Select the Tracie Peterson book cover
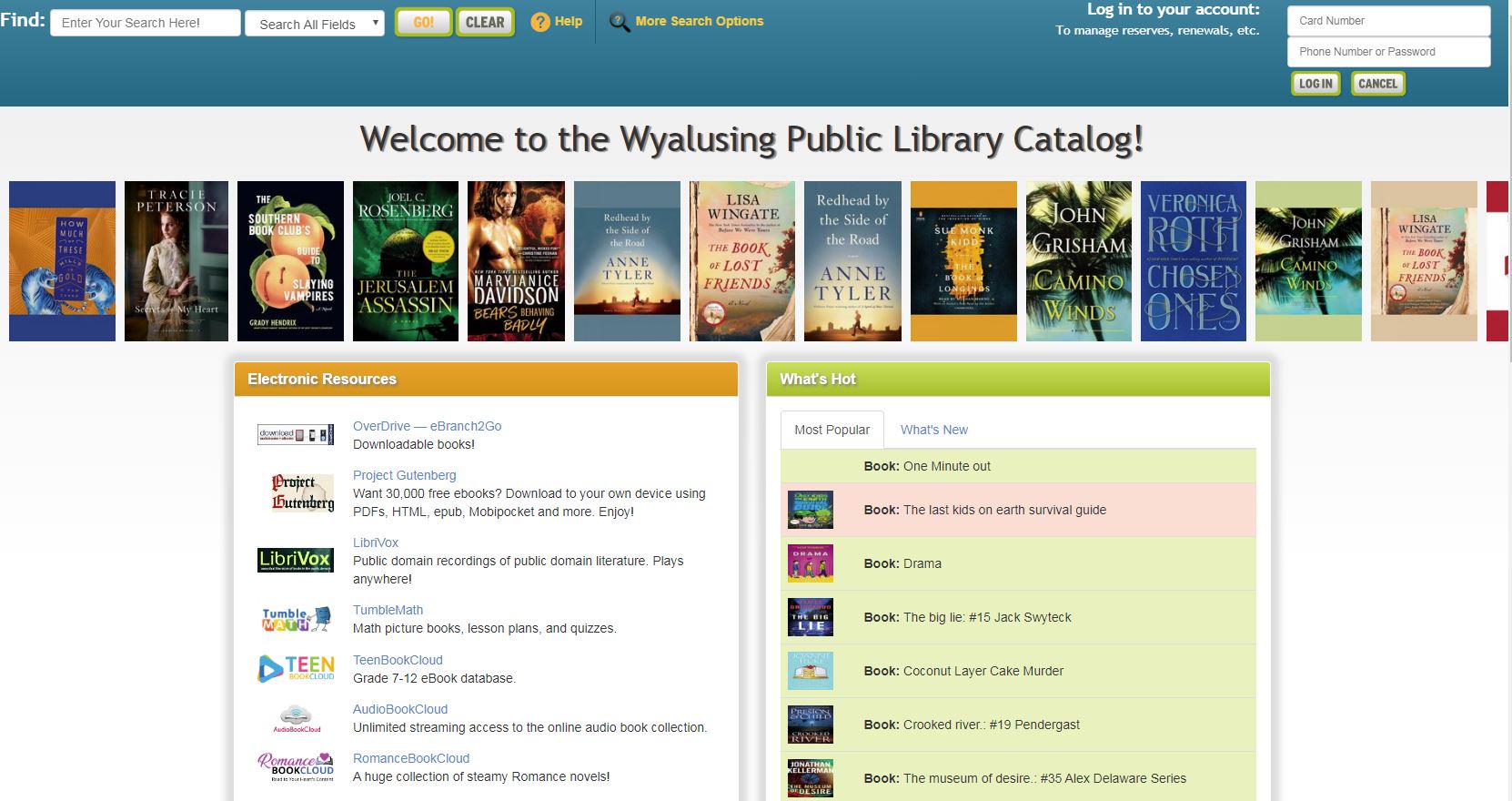The height and width of the screenshot is (801, 1512). (176, 261)
